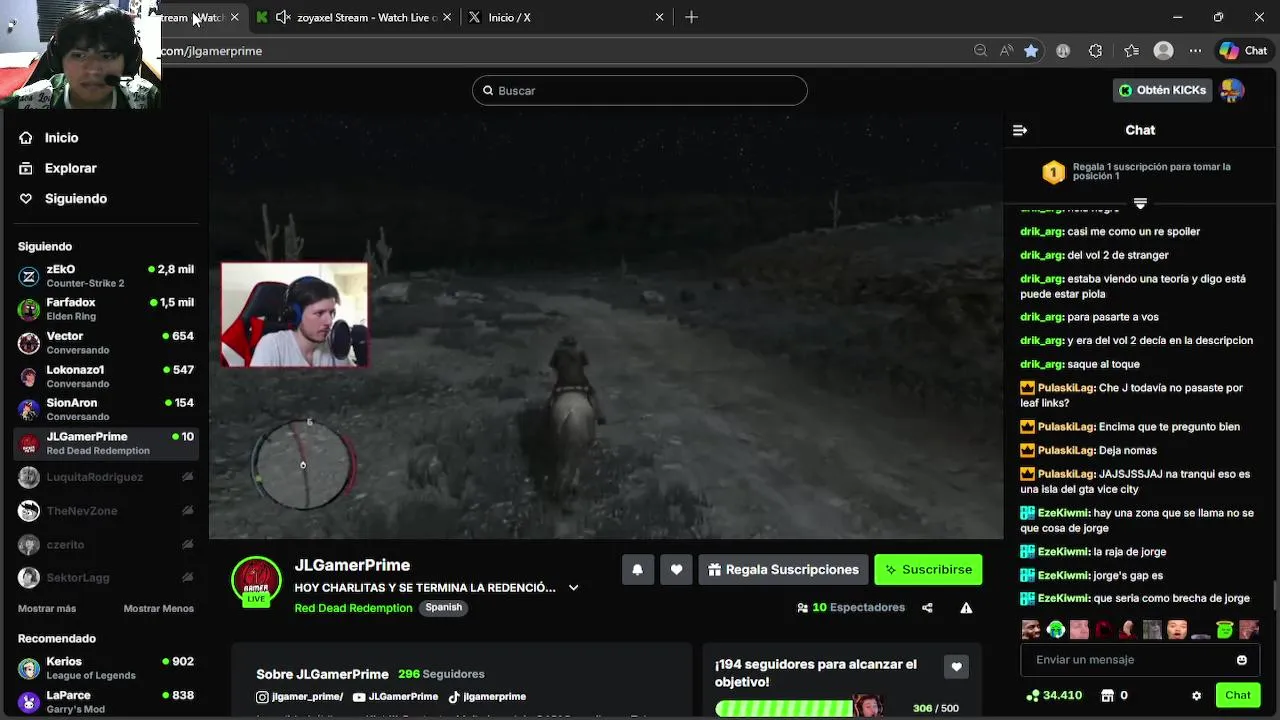
Task: Open chat settings gear icon
Action: click(x=1196, y=696)
